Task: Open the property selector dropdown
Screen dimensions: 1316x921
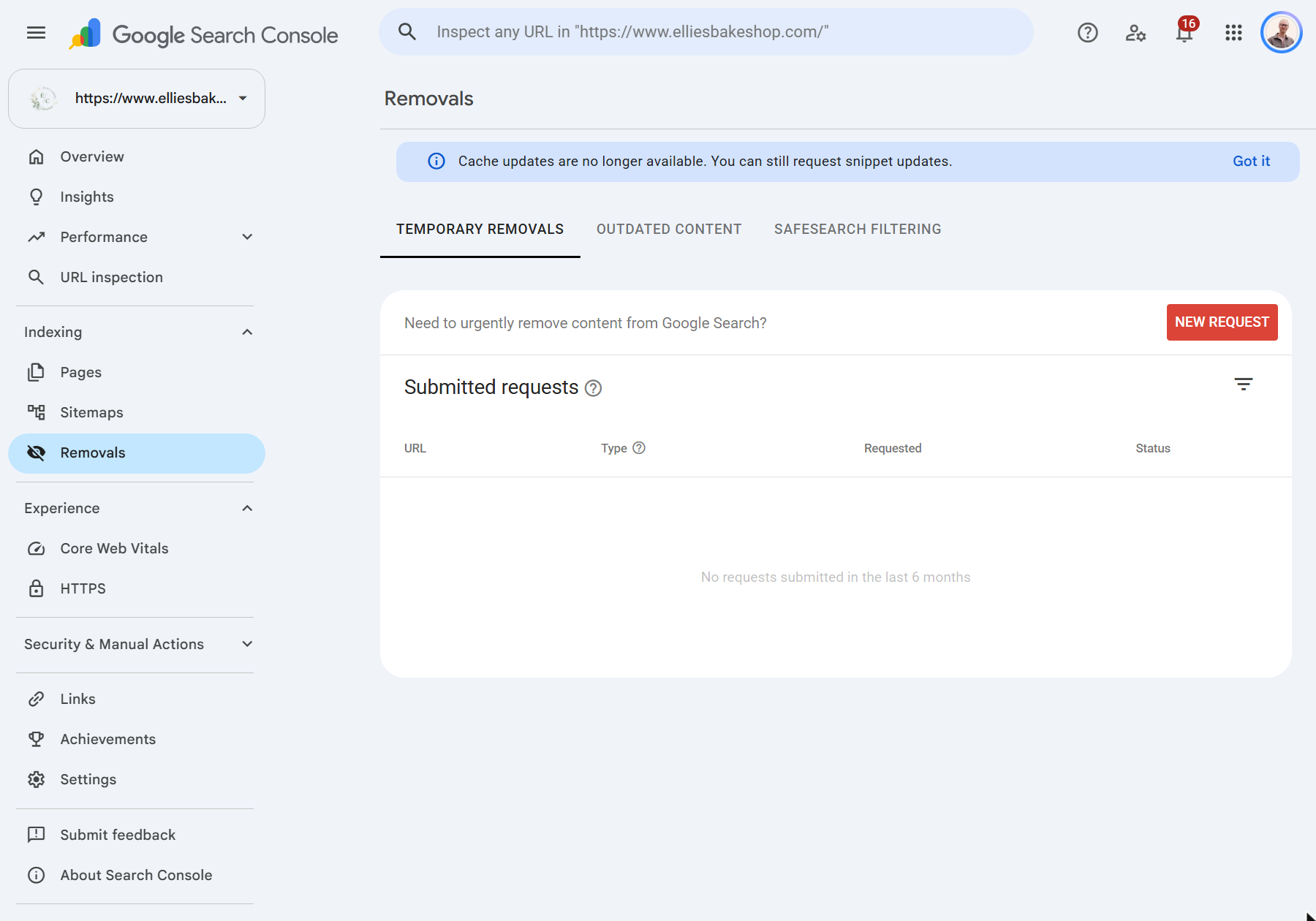Action: (x=137, y=99)
